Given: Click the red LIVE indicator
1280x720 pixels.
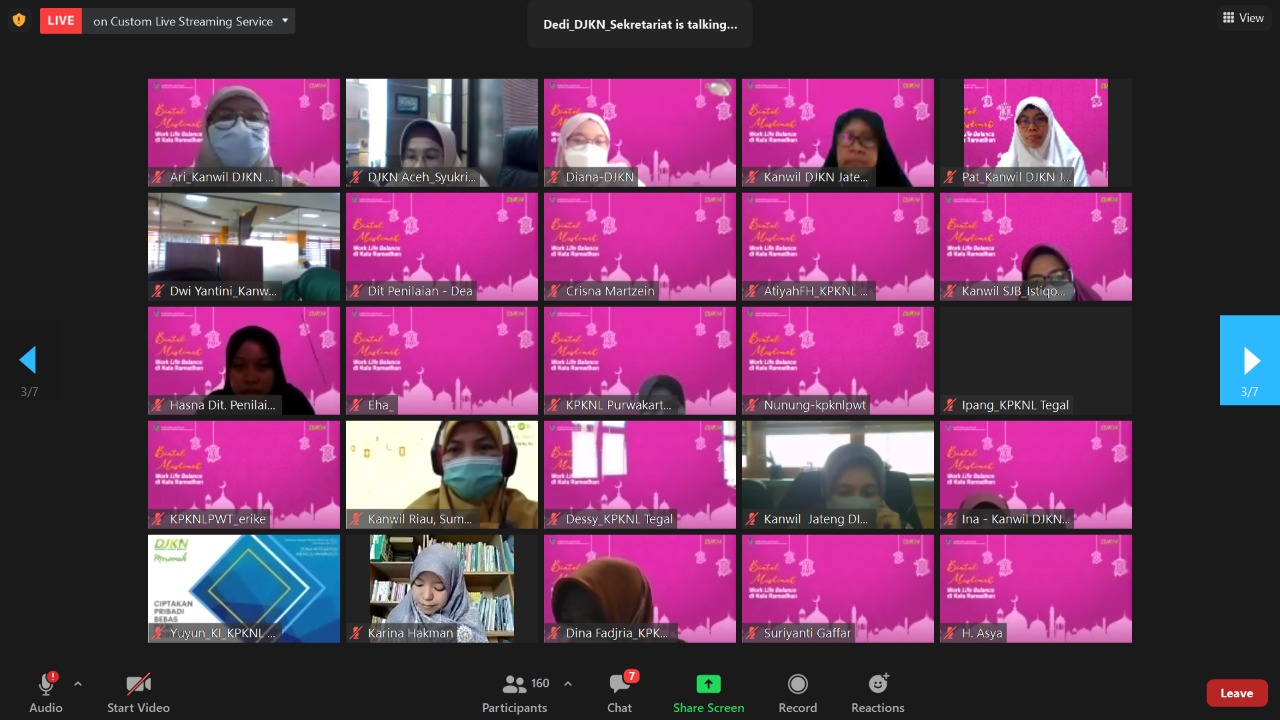Looking at the screenshot, I should point(61,21).
